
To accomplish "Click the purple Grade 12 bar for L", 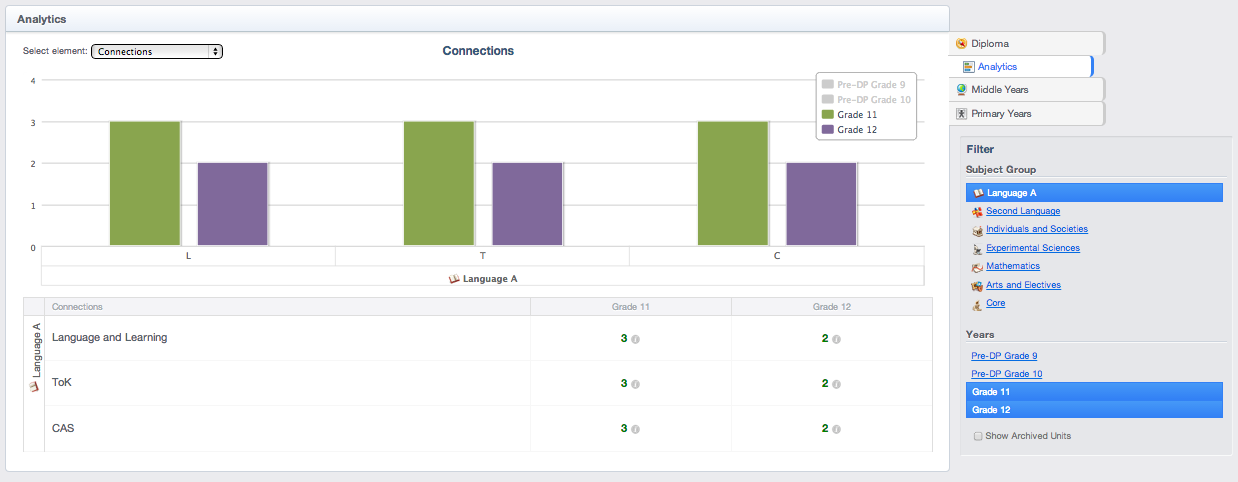I will click(233, 204).
